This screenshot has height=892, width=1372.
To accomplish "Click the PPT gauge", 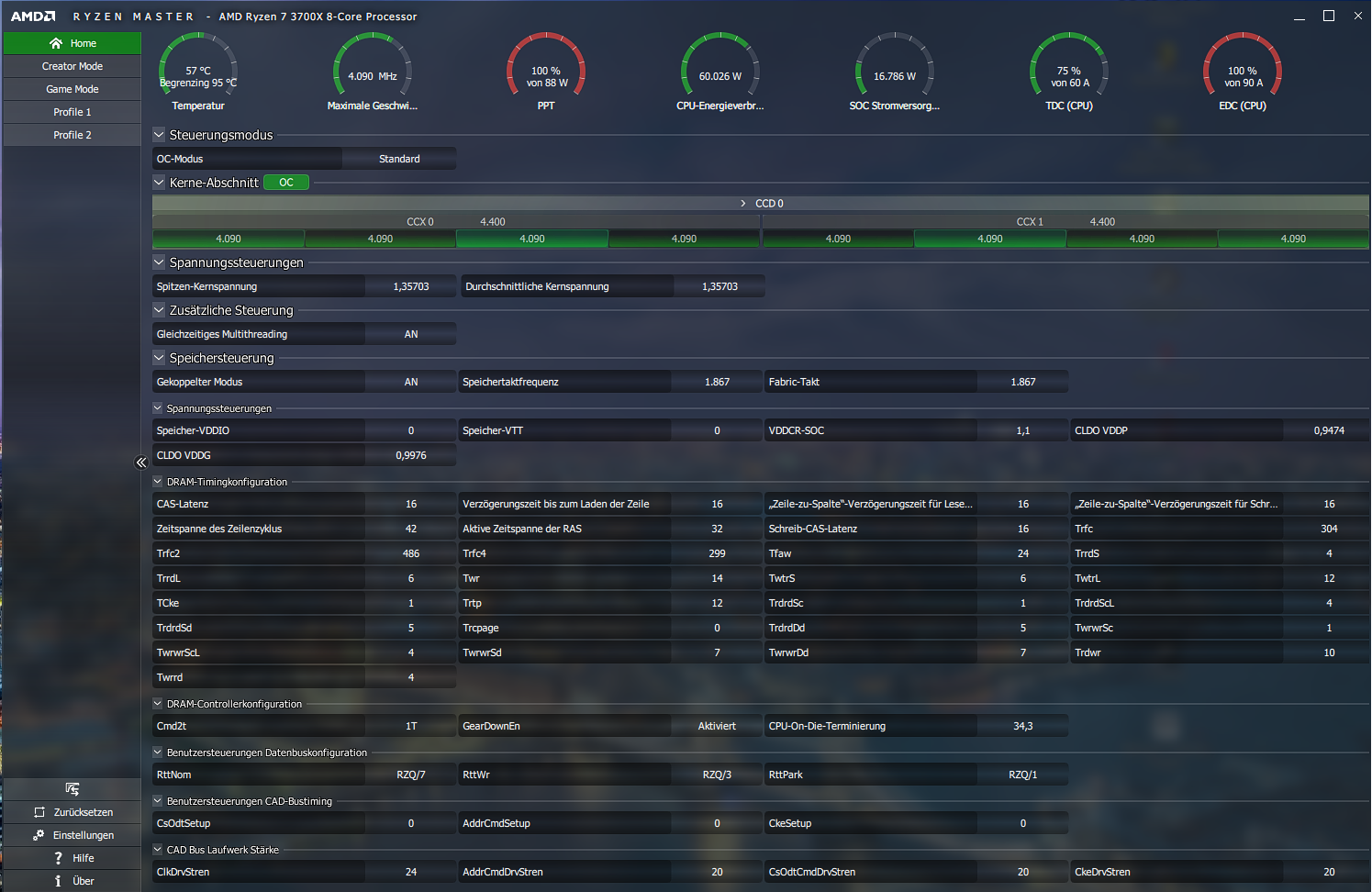I will [x=546, y=72].
